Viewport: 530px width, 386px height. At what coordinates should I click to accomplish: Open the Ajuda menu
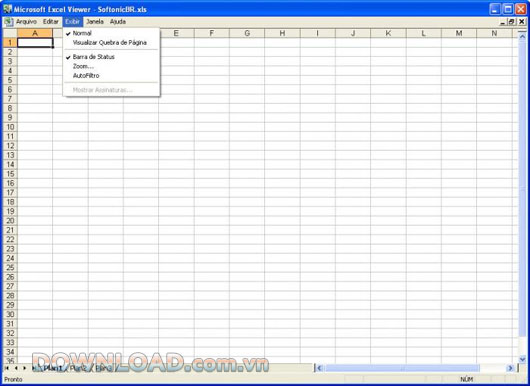click(118, 22)
